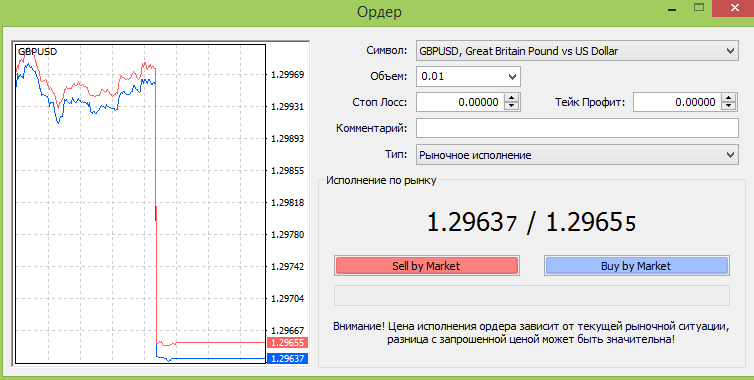
Task: Close the Ордер dialog
Action: pos(734,8)
